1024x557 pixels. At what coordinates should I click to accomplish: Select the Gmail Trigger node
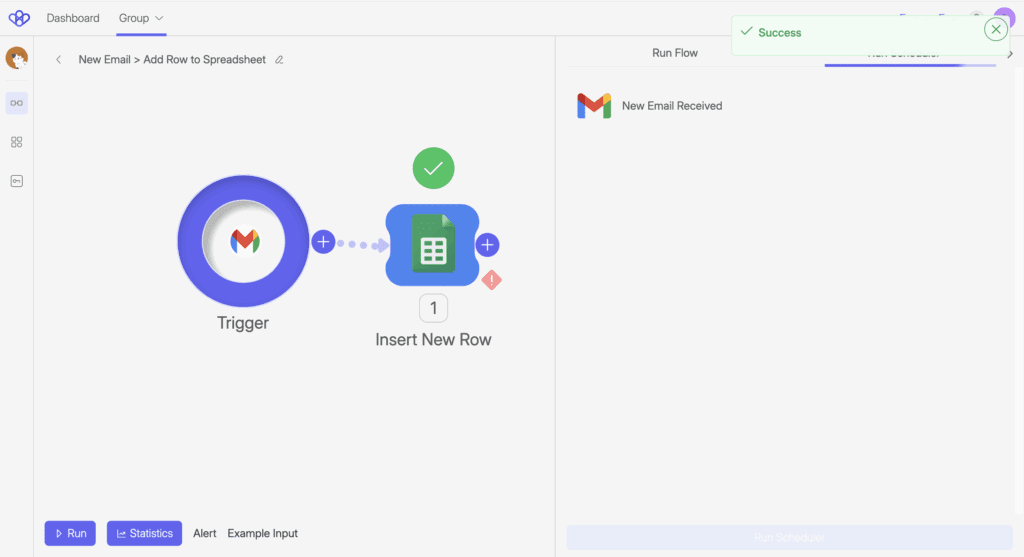click(244, 241)
